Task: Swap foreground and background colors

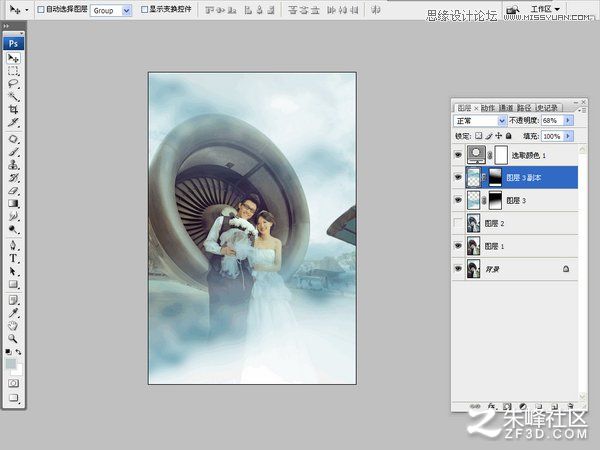Action: [x=18, y=352]
